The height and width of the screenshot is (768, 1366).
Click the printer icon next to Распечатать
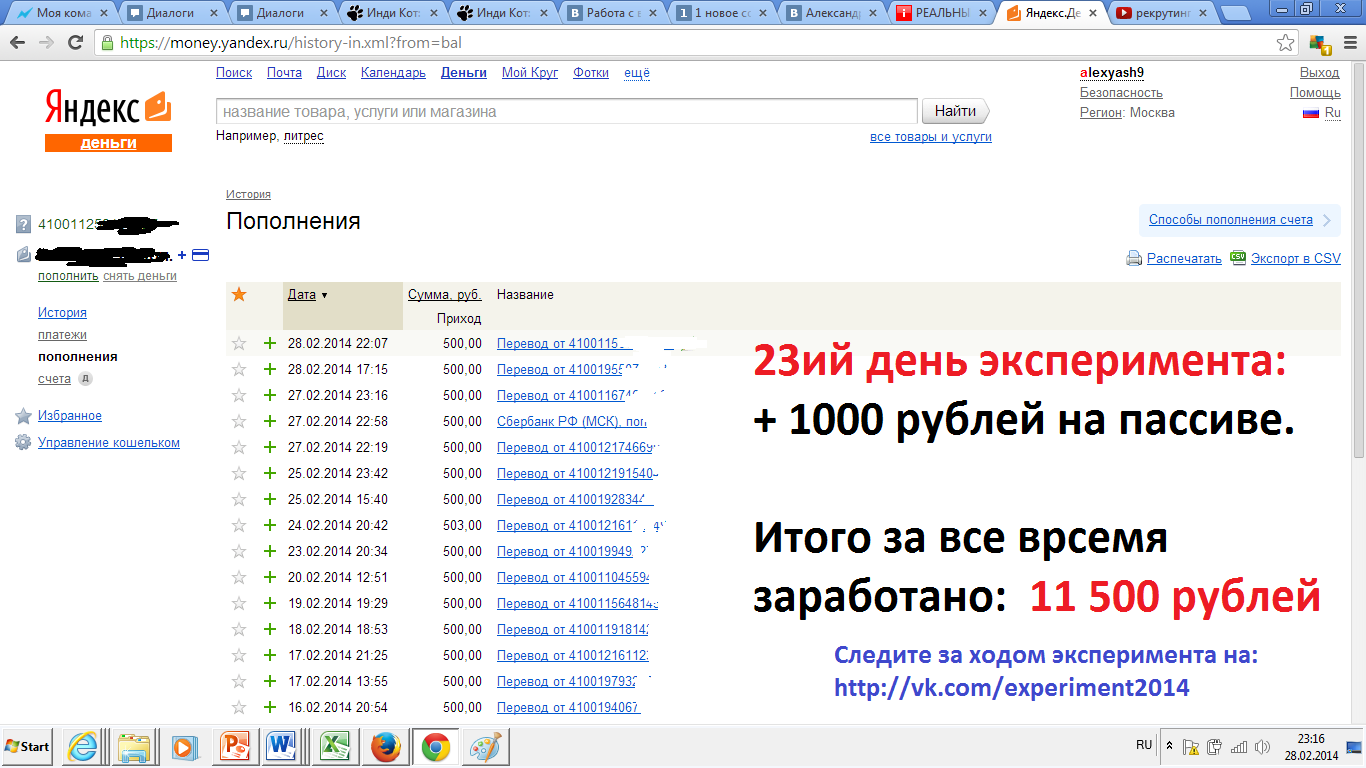click(x=1134, y=258)
